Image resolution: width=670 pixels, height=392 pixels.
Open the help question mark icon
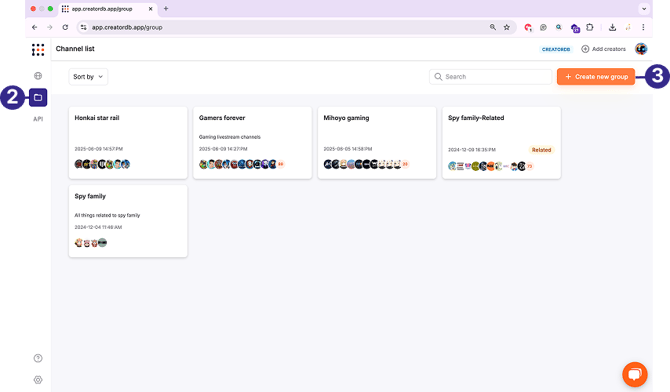click(x=38, y=358)
